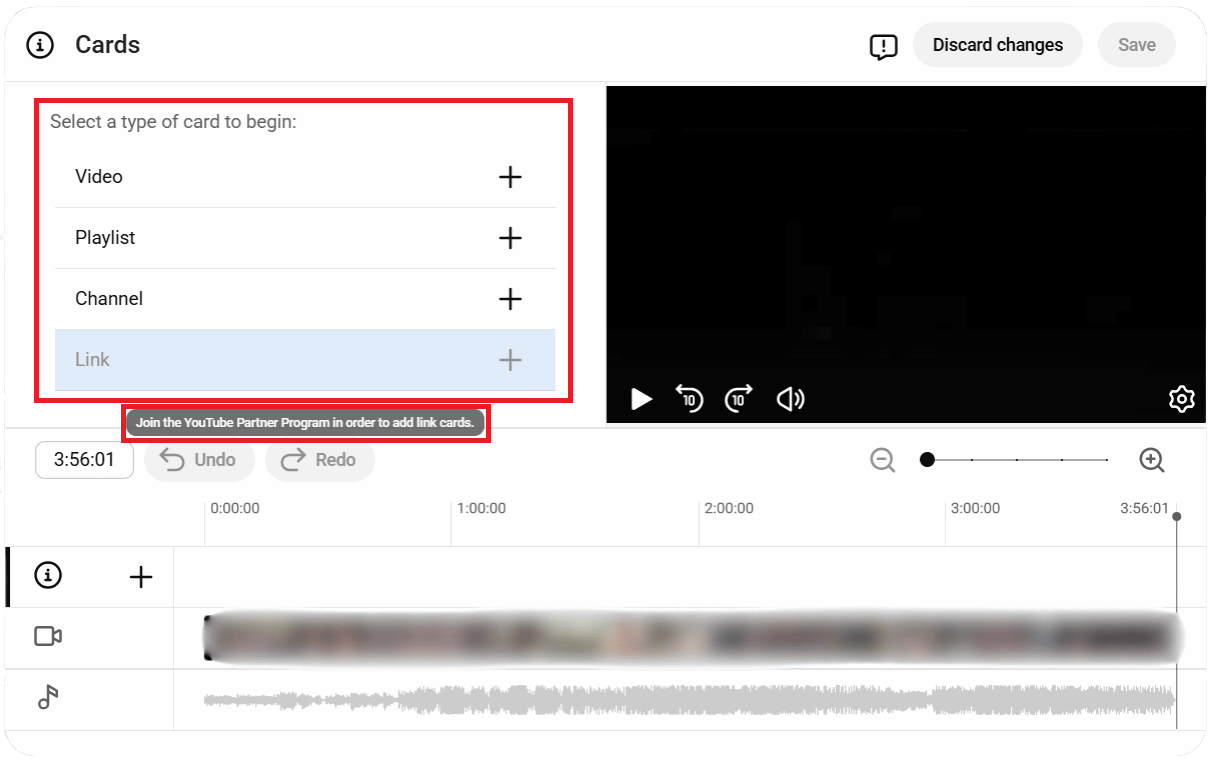The height and width of the screenshot is (762, 1212).
Task: Redo the last change
Action: tap(320, 460)
